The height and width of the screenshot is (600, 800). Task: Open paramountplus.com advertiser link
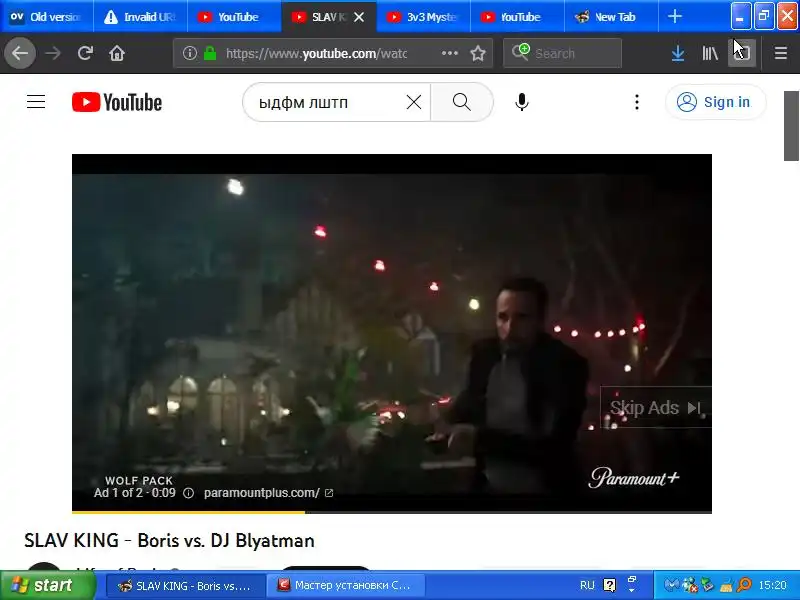pos(268,493)
